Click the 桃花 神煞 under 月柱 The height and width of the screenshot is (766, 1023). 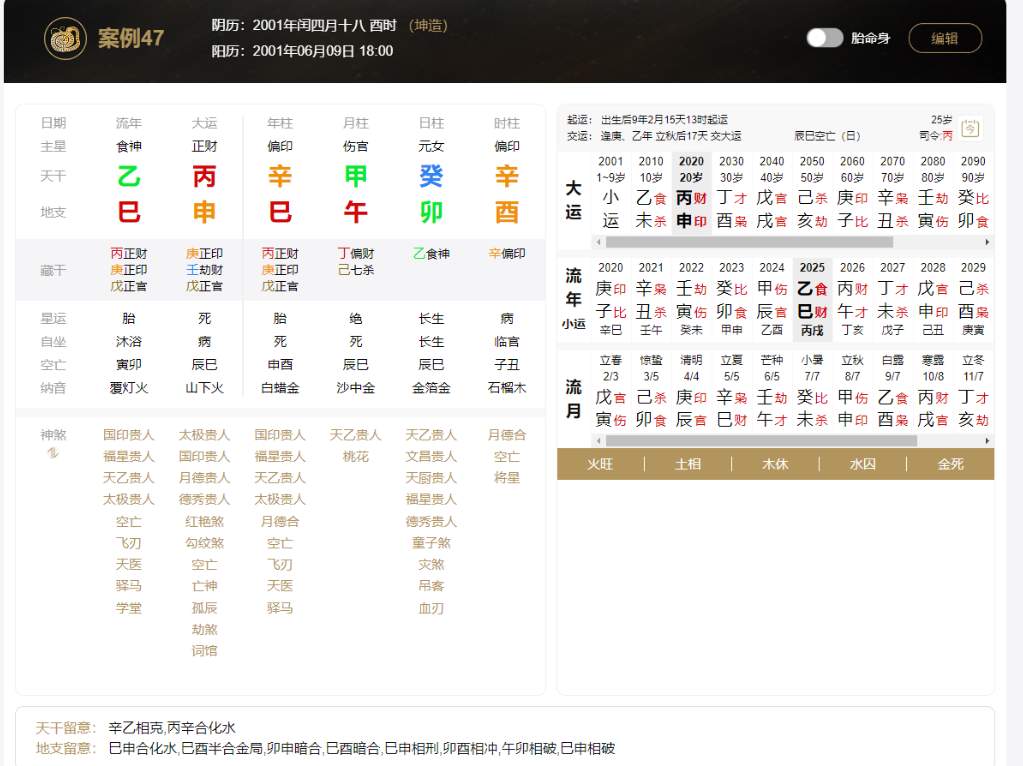(x=356, y=456)
